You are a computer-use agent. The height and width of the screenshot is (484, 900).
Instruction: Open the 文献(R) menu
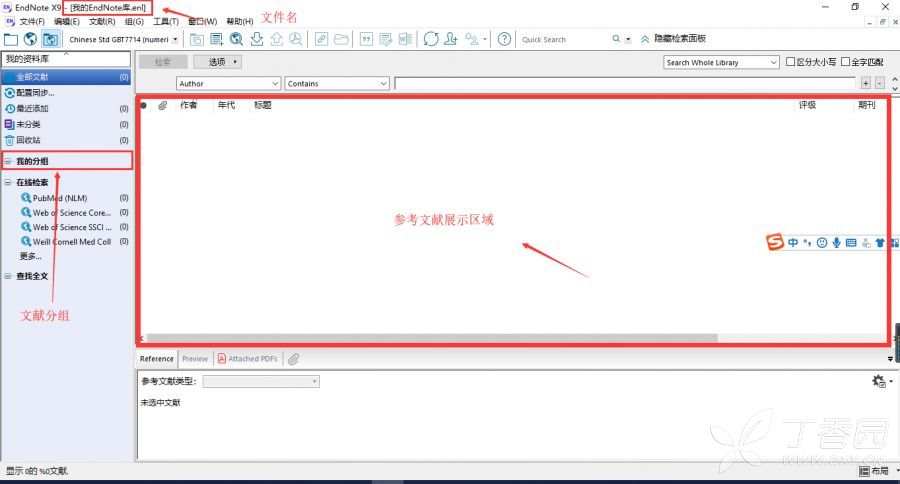pos(102,21)
